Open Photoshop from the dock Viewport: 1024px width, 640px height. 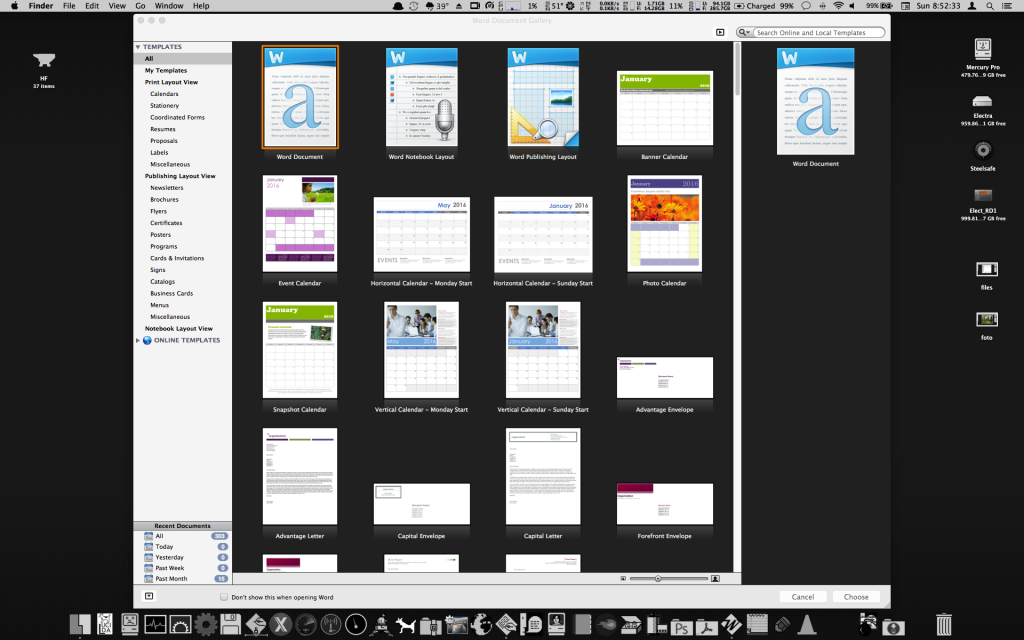click(681, 626)
